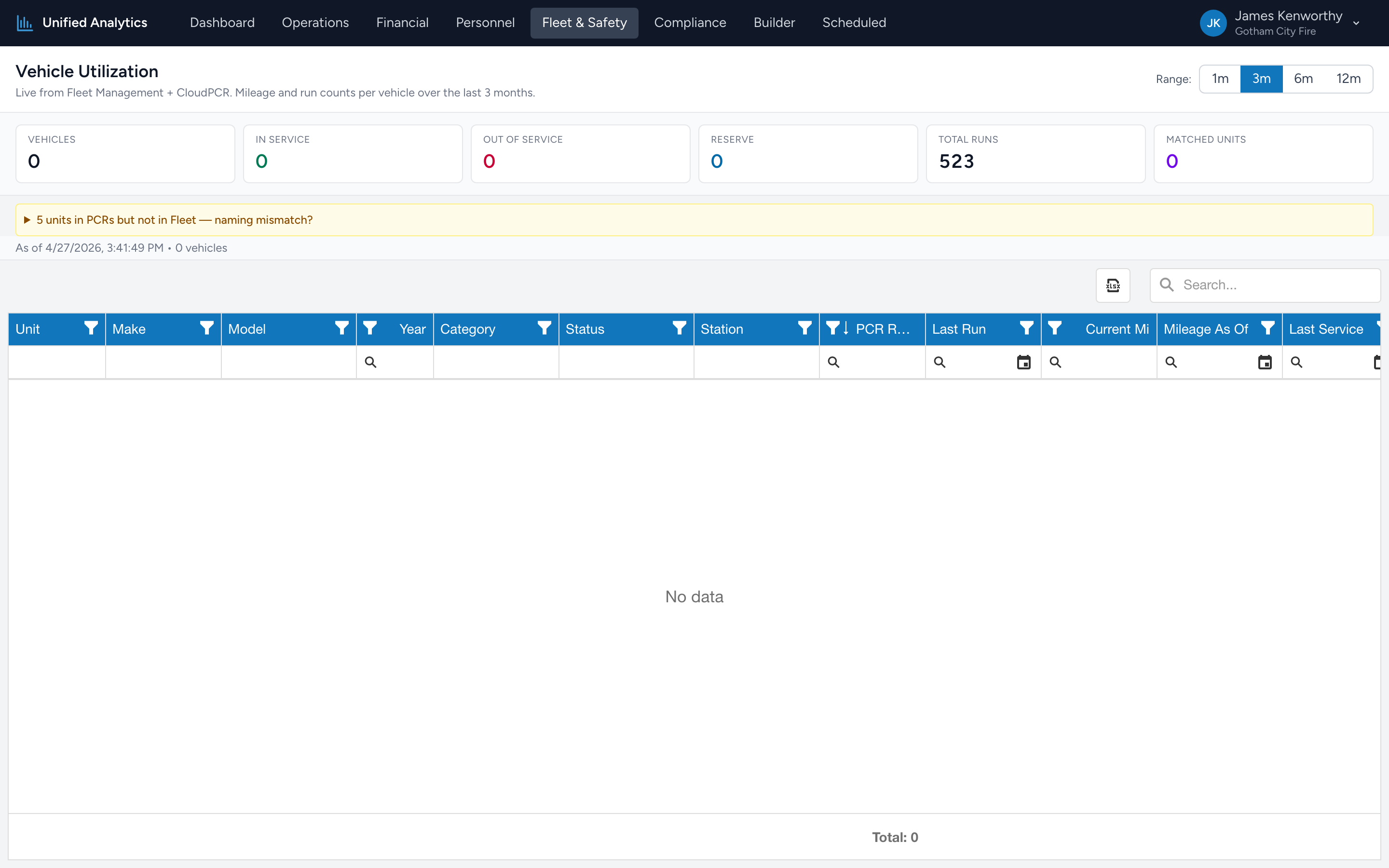Open filter for Category column

(x=544, y=328)
